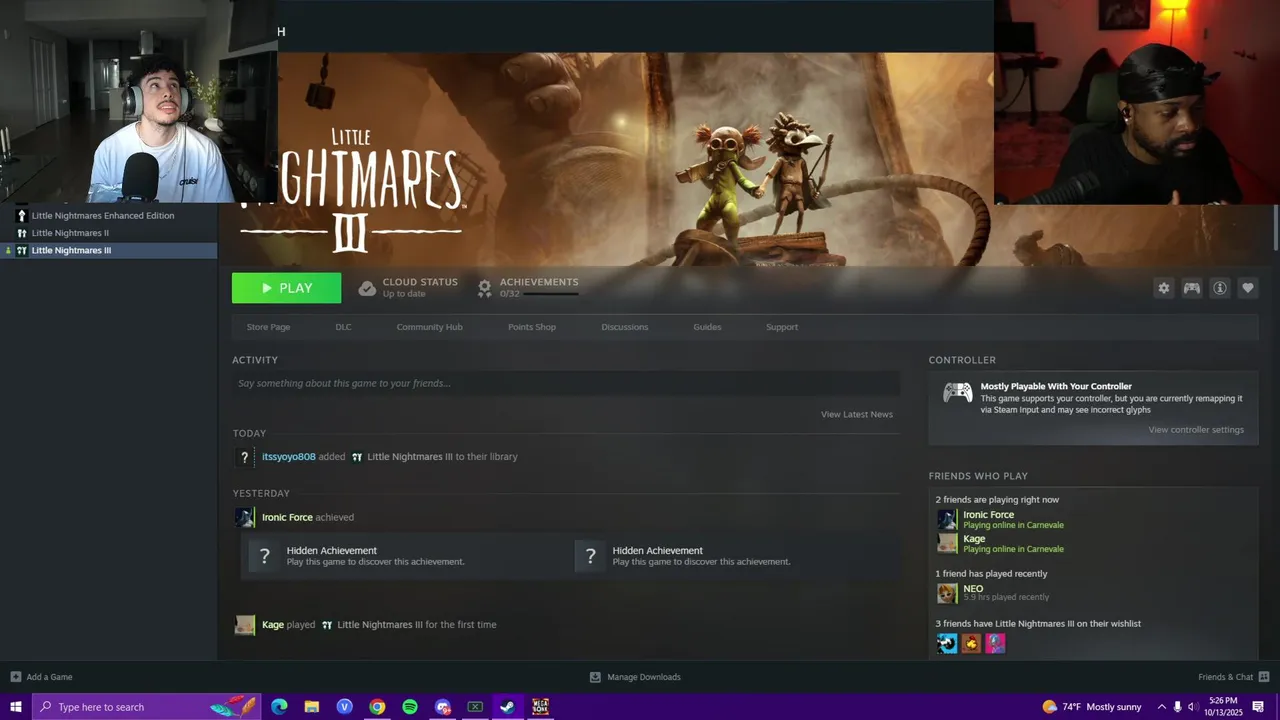This screenshot has width=1280, height=720.
Task: Click Kage name in activity feed
Action: tap(273, 625)
